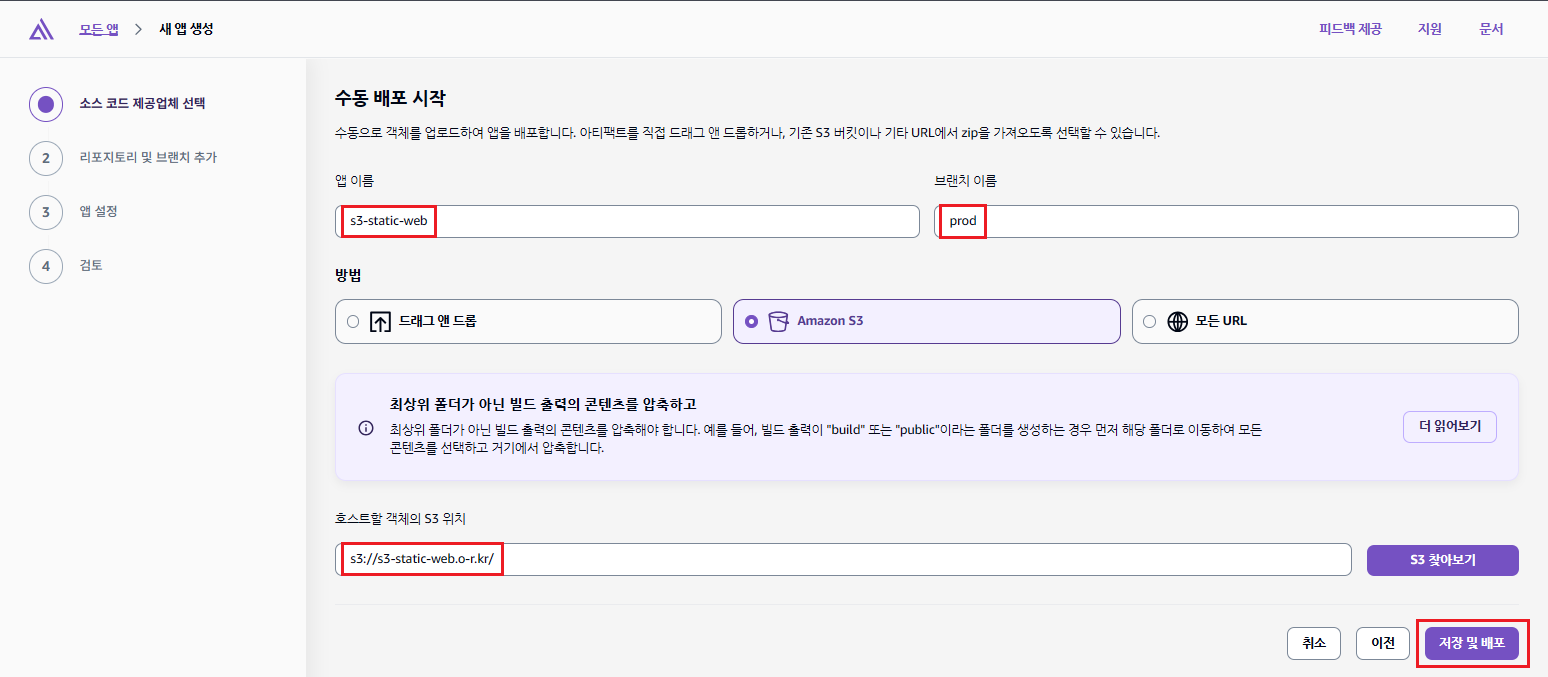Screen dimensions: 1548x677
Task: Open the 모든 앱 breadcrumb link
Action: click(99, 29)
